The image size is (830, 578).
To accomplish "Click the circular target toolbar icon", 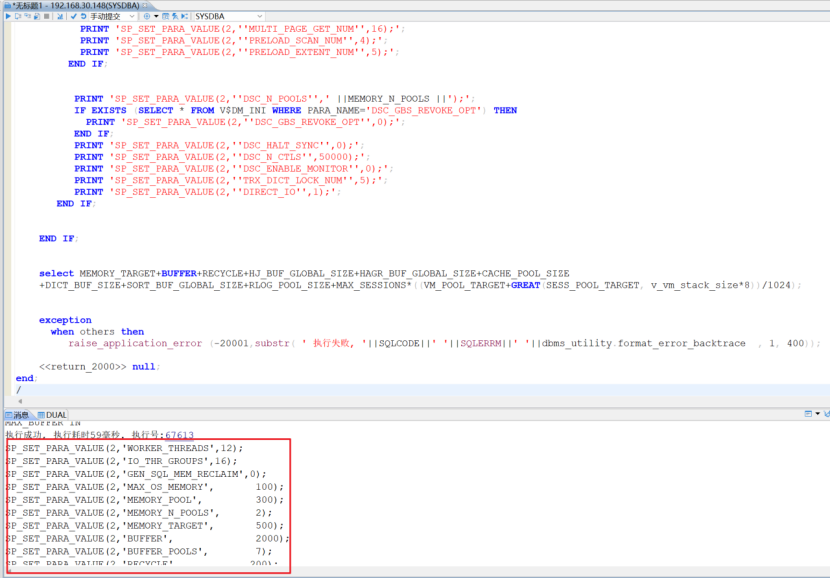I will pos(147,16).
